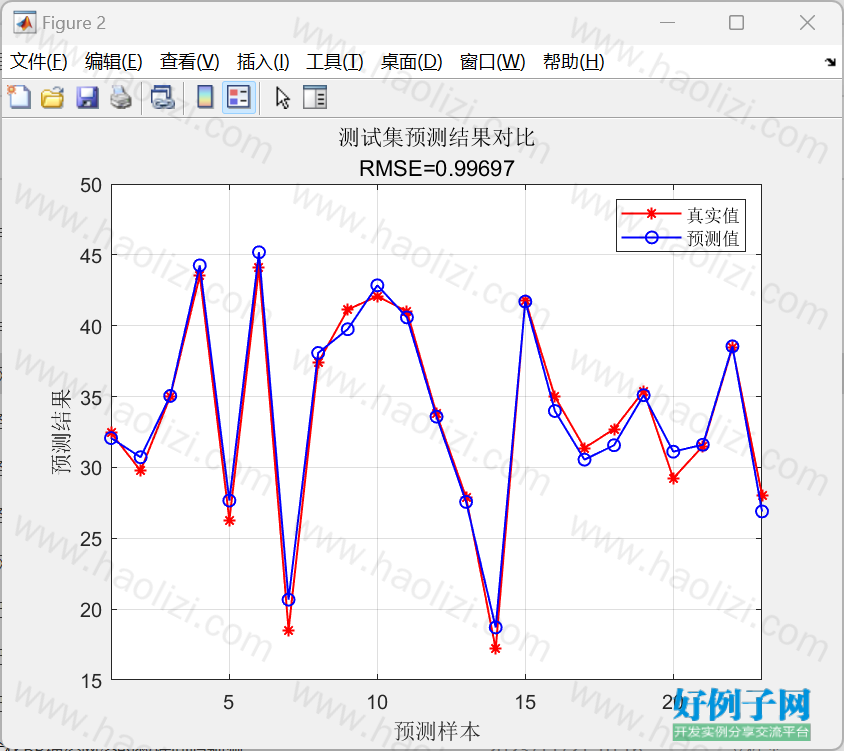Click the y-axis tick label 25
844x751 pixels.
pos(91,539)
